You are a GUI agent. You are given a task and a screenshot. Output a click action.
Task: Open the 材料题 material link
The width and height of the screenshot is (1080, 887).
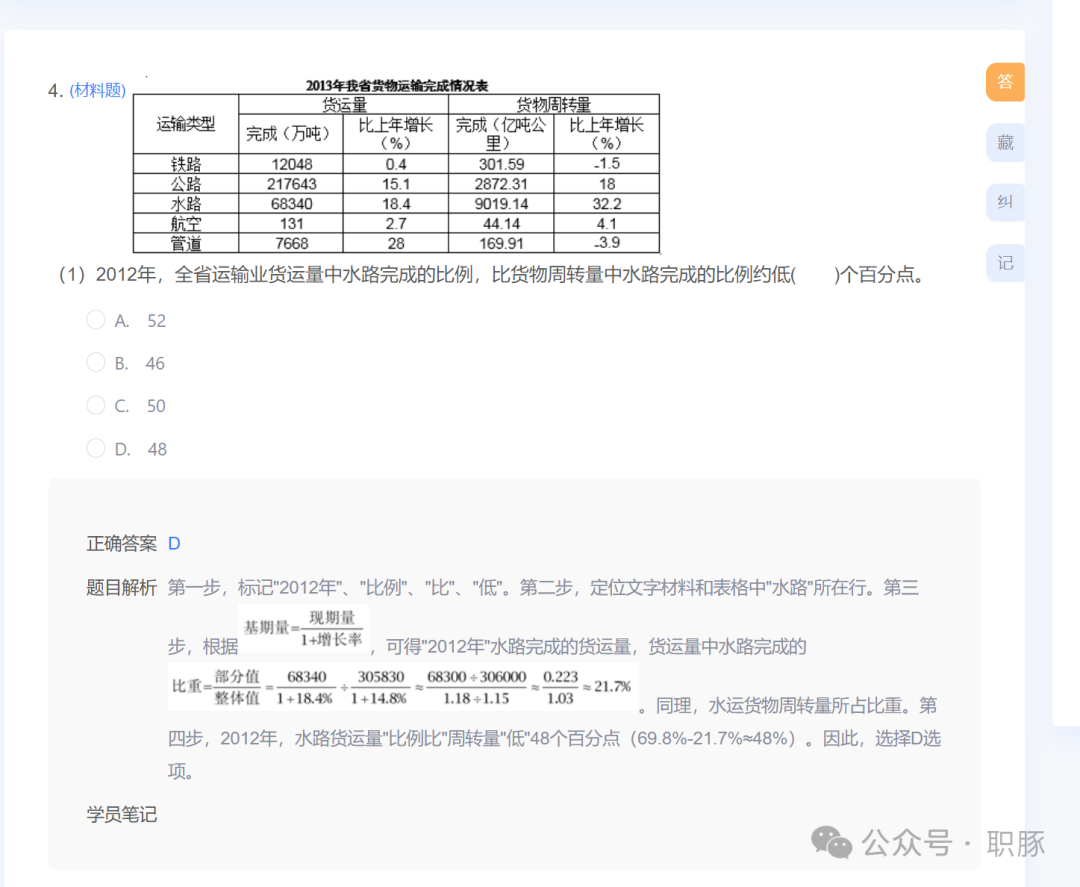click(96, 89)
